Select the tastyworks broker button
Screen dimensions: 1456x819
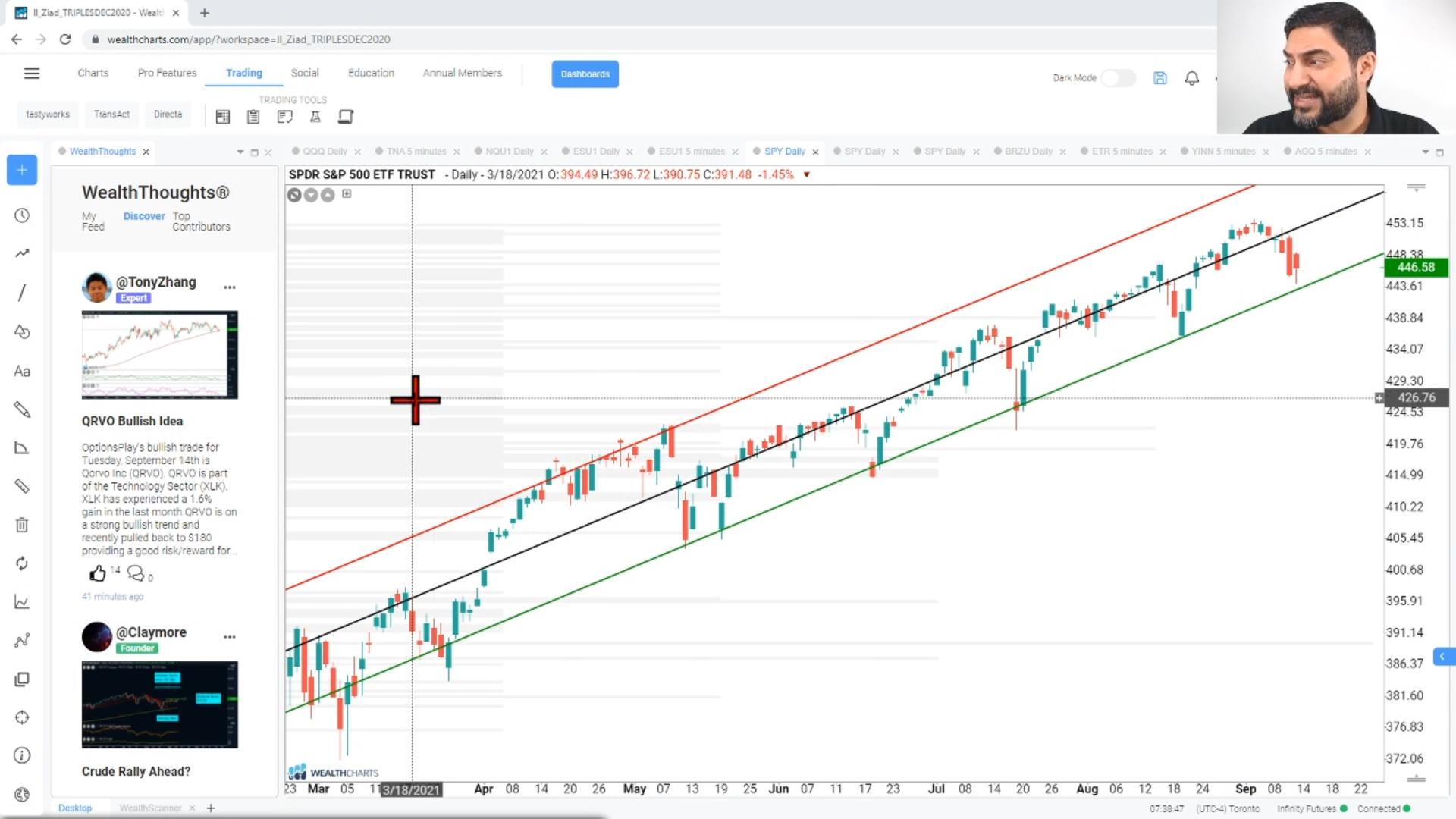(x=48, y=115)
